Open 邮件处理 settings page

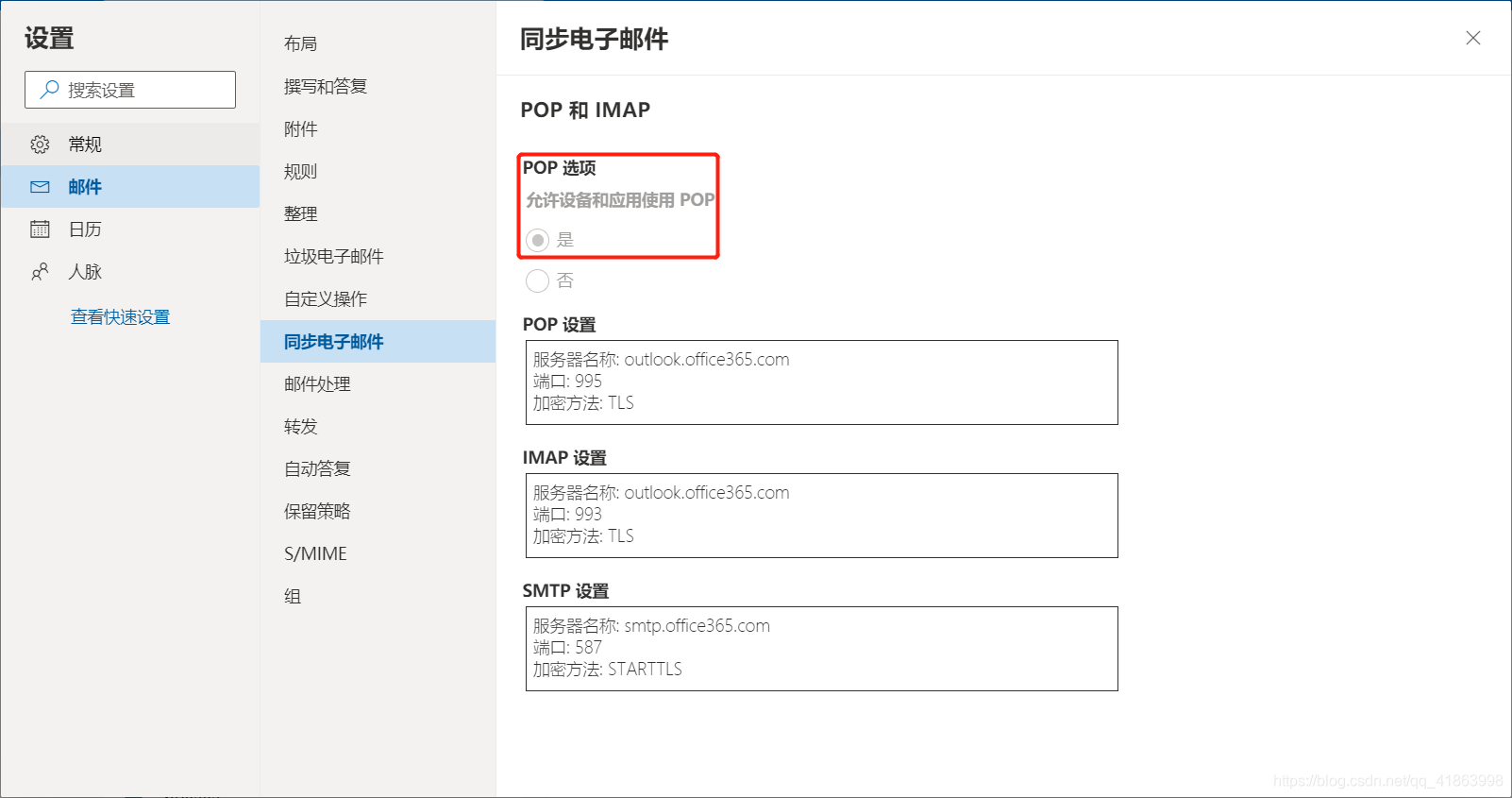[378, 383]
